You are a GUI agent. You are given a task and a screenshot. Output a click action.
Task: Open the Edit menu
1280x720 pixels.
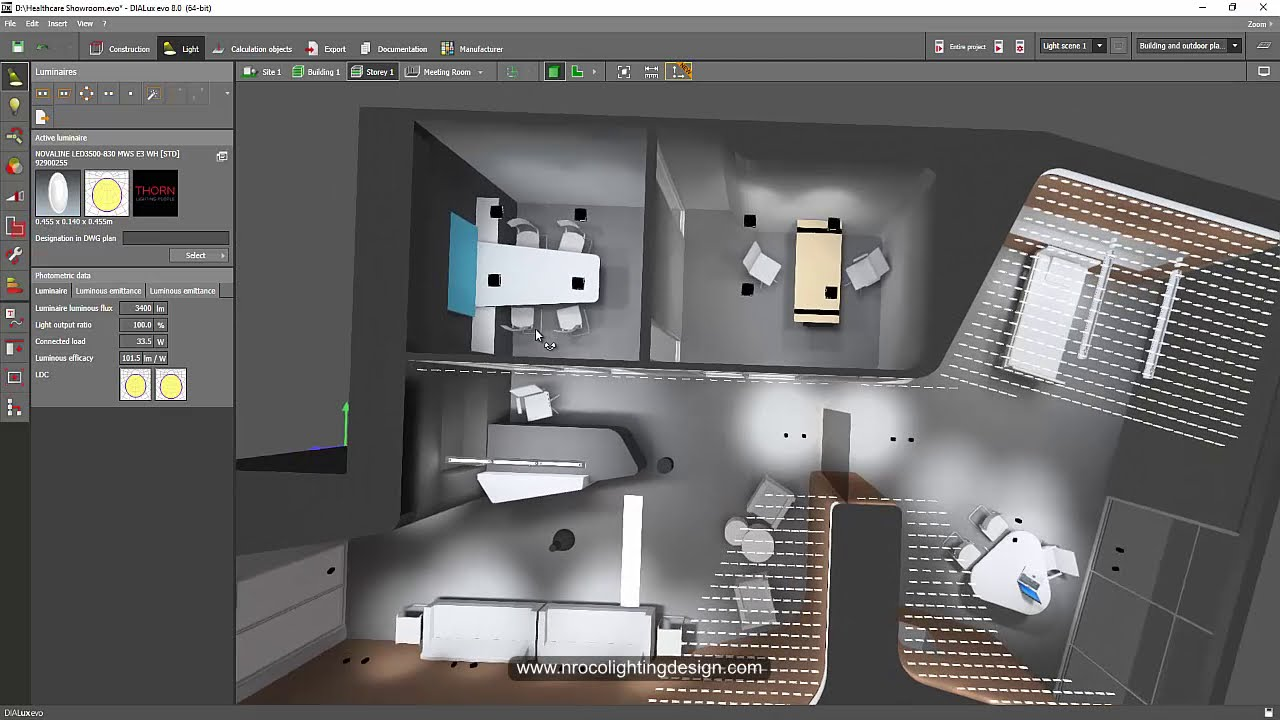(x=32, y=23)
